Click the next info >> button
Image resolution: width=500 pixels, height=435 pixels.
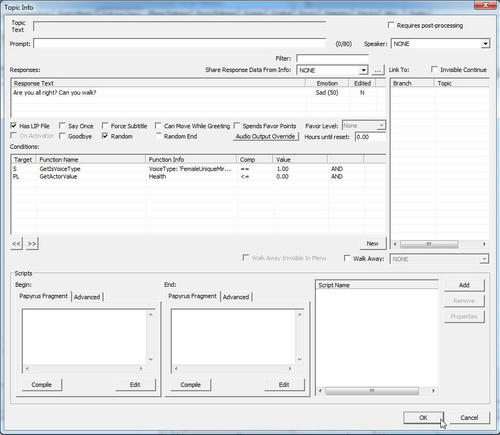coord(32,243)
